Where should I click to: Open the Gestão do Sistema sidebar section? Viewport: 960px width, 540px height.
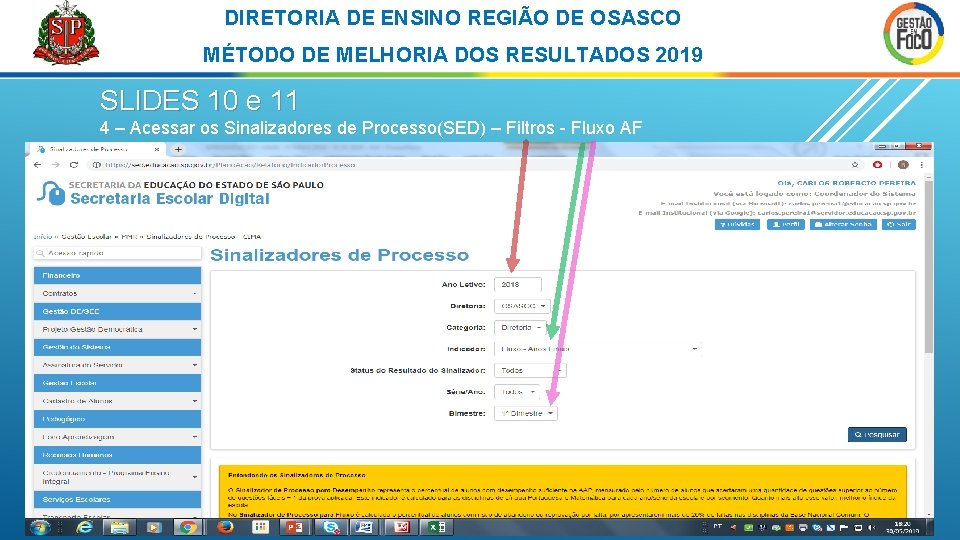[117, 347]
